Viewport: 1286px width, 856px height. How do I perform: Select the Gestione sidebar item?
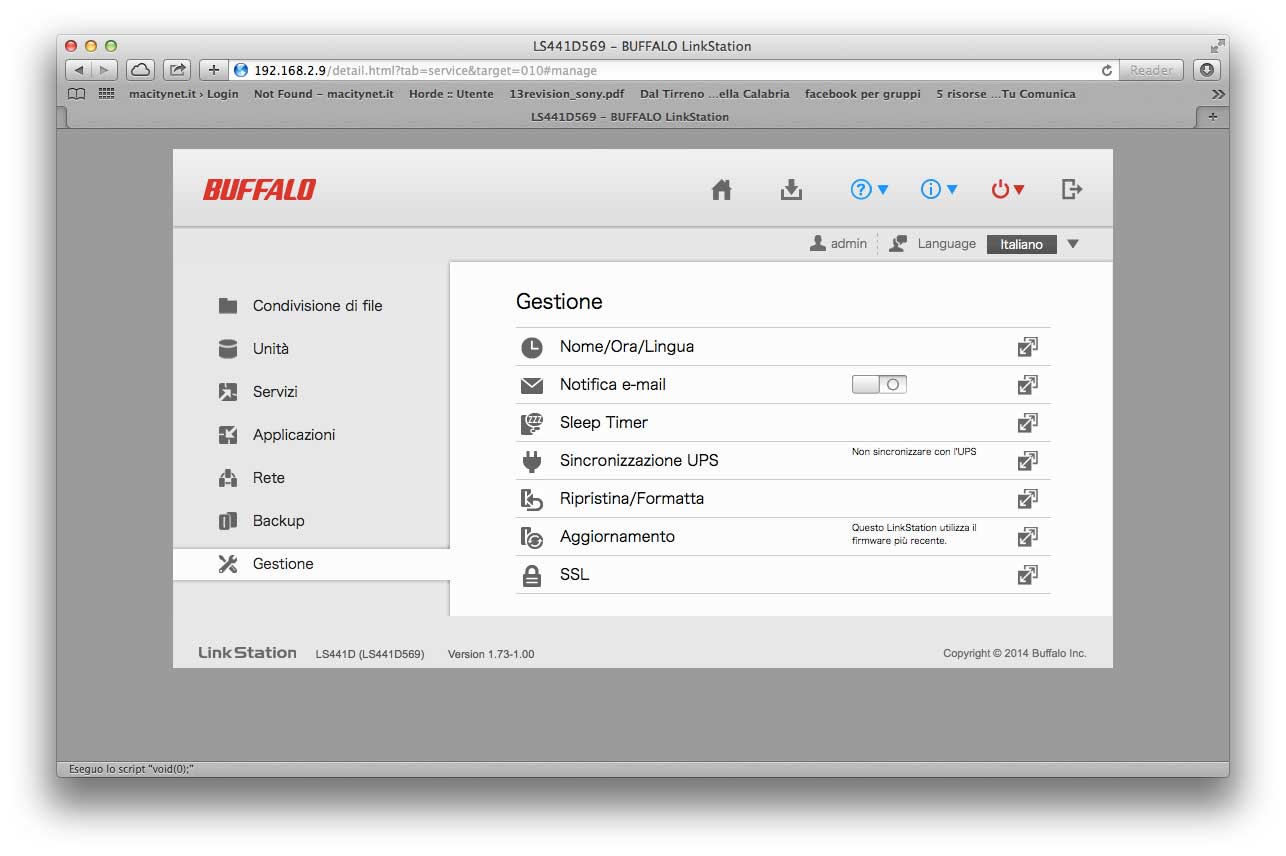311,564
